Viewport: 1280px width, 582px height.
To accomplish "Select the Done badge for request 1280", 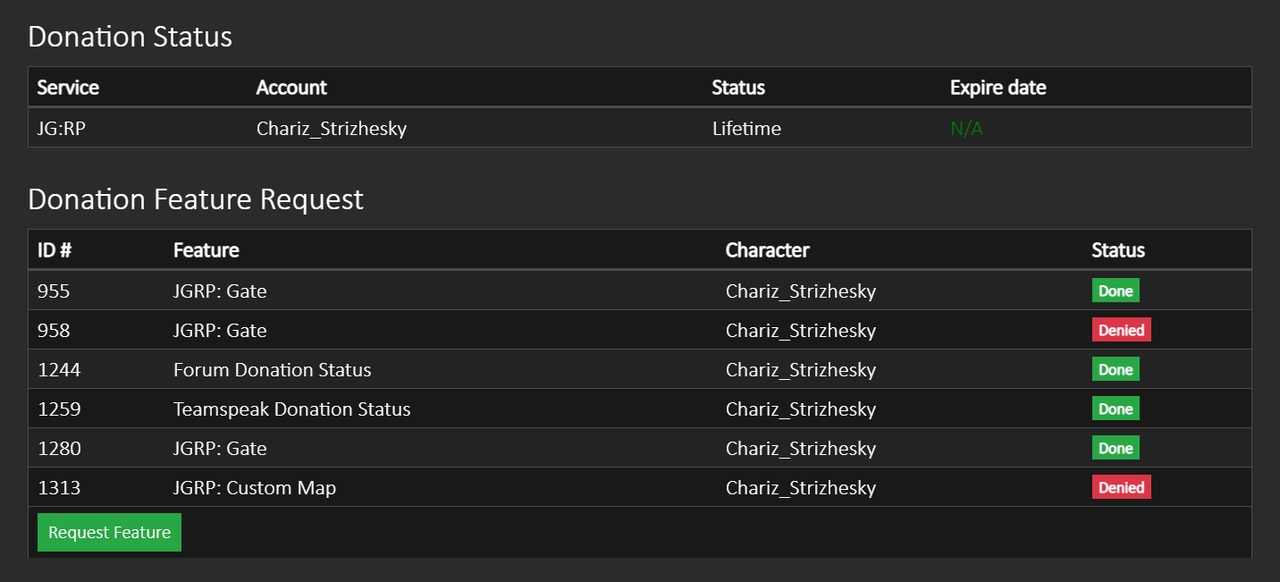I will tap(1115, 448).
